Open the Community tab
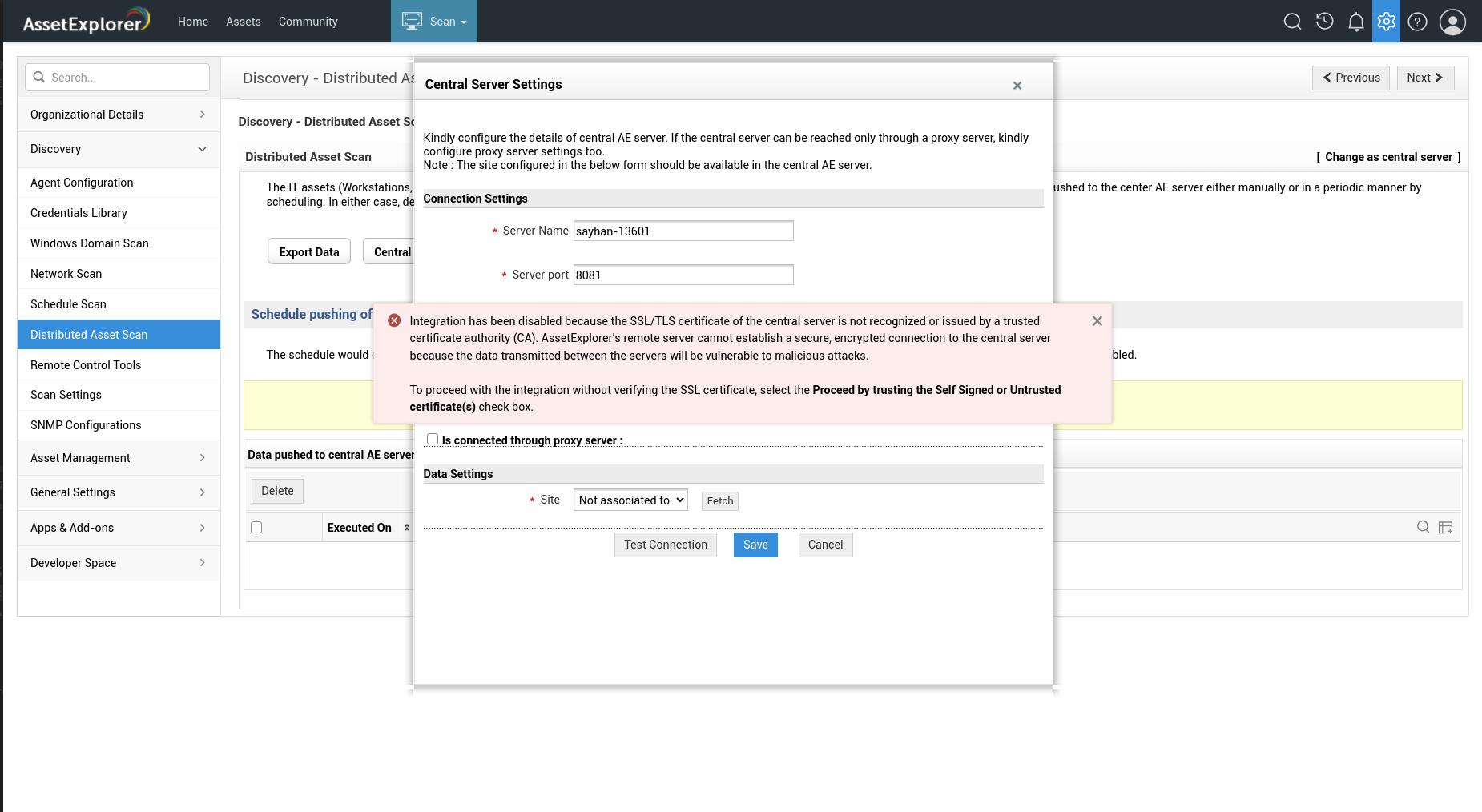The width and height of the screenshot is (1482, 812). pos(308,22)
